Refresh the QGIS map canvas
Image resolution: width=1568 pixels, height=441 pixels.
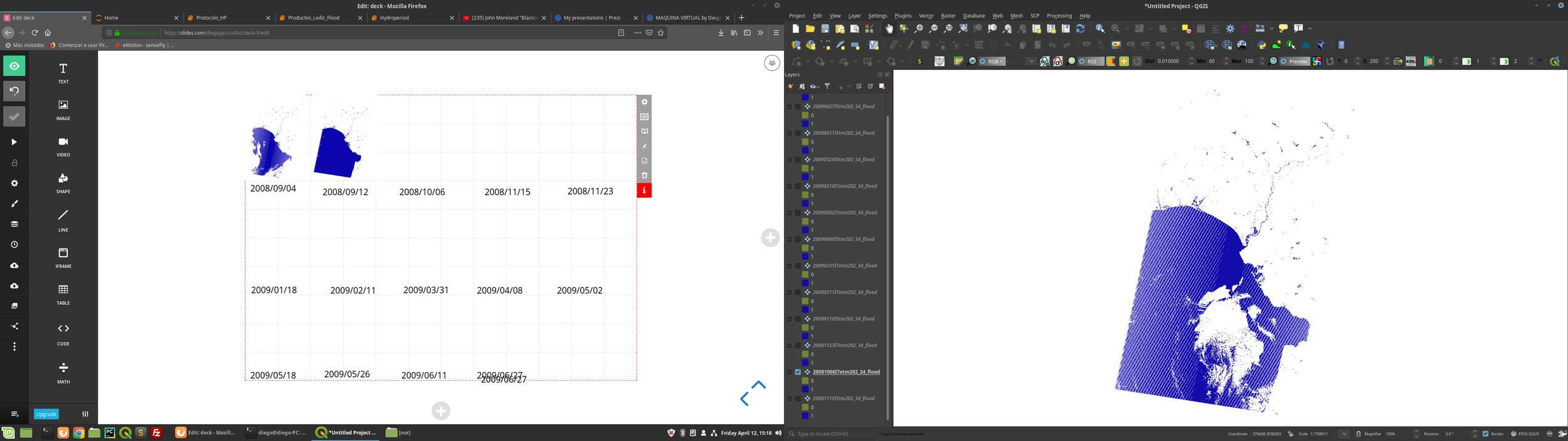pyautogui.click(x=1080, y=29)
